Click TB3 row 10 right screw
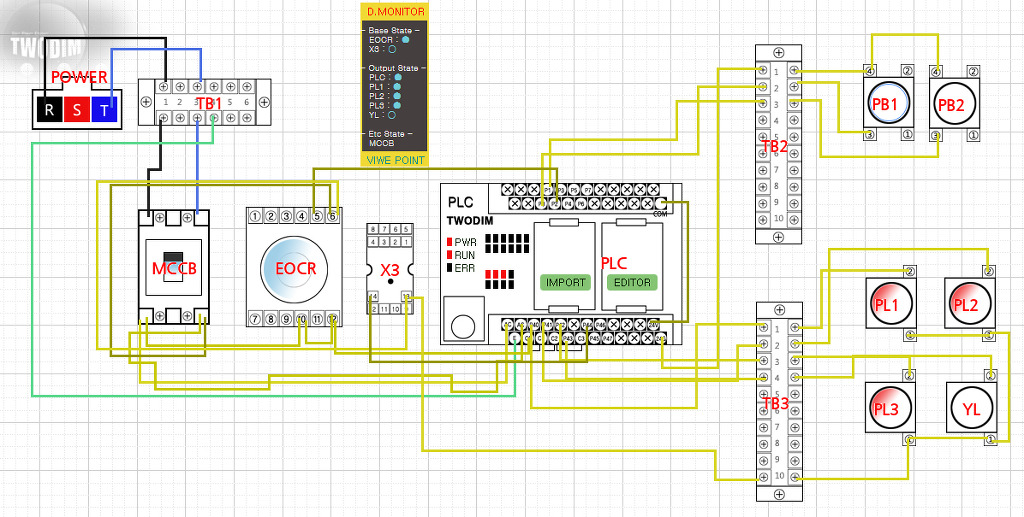Image resolution: width=1024 pixels, height=517 pixels. coord(794,477)
